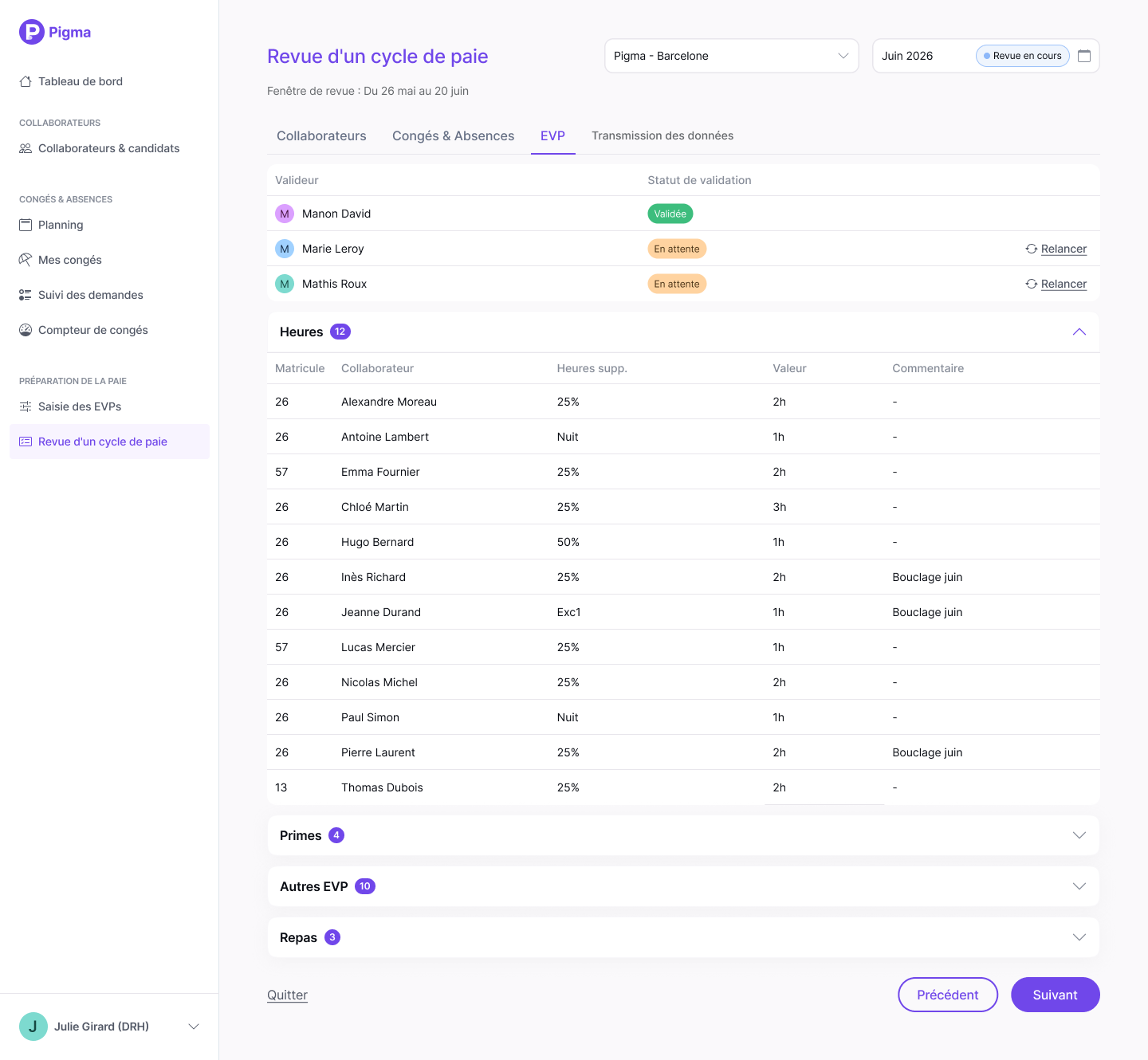Expand the Autres EVP section
Image resolution: width=1148 pixels, height=1060 pixels.
click(1079, 886)
